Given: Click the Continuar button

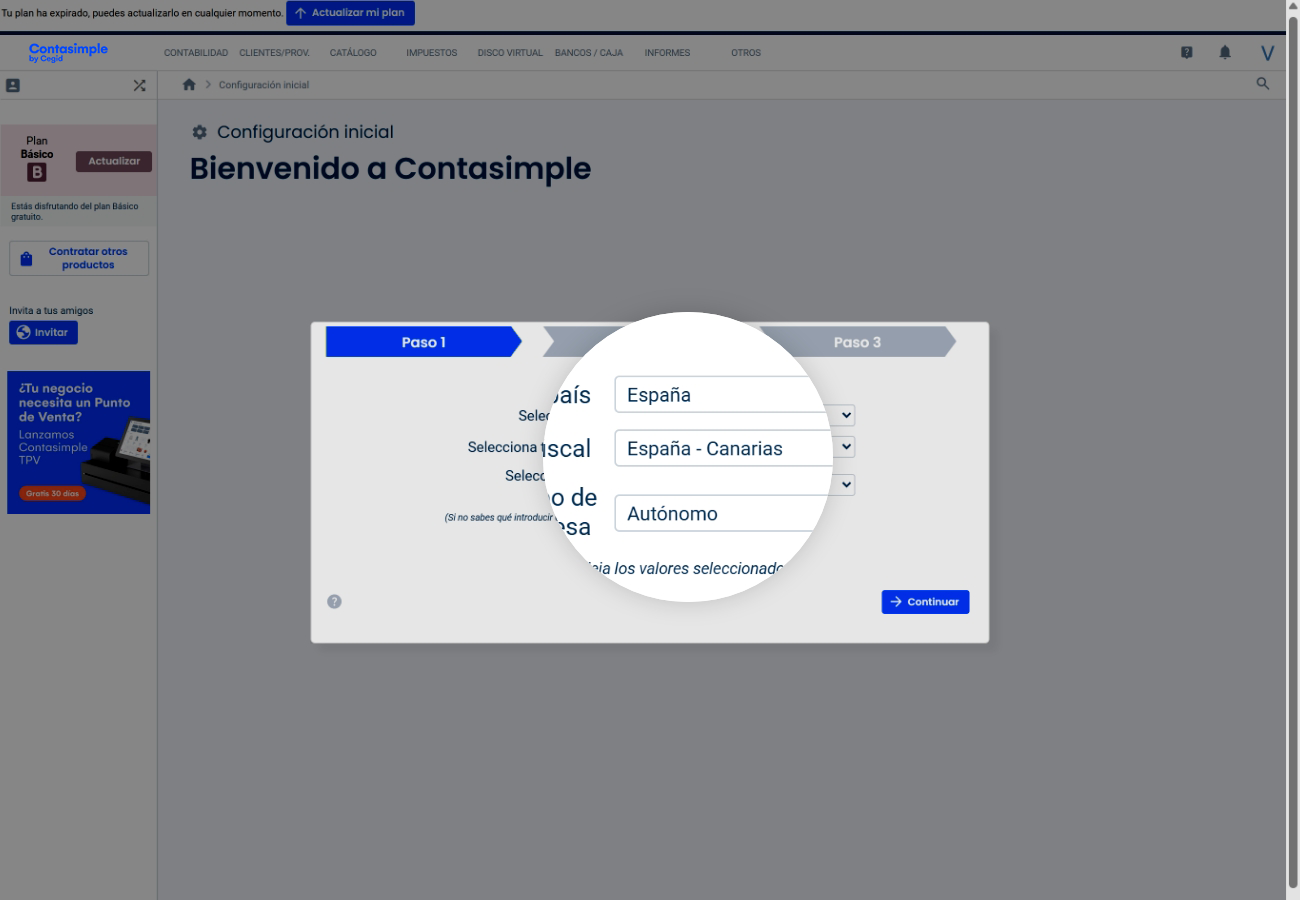Looking at the screenshot, I should [x=925, y=602].
